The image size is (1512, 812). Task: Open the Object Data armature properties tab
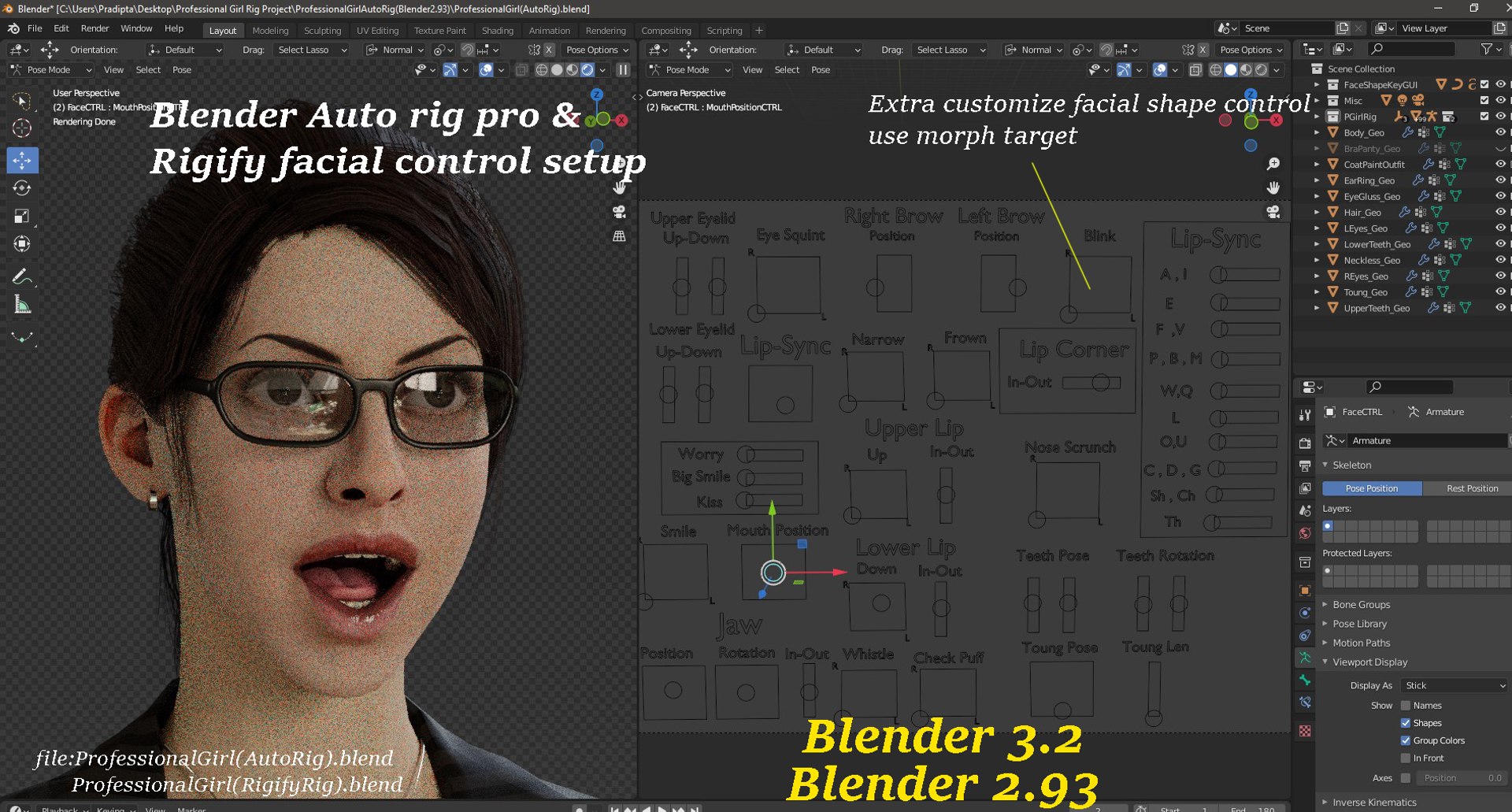(x=1305, y=658)
